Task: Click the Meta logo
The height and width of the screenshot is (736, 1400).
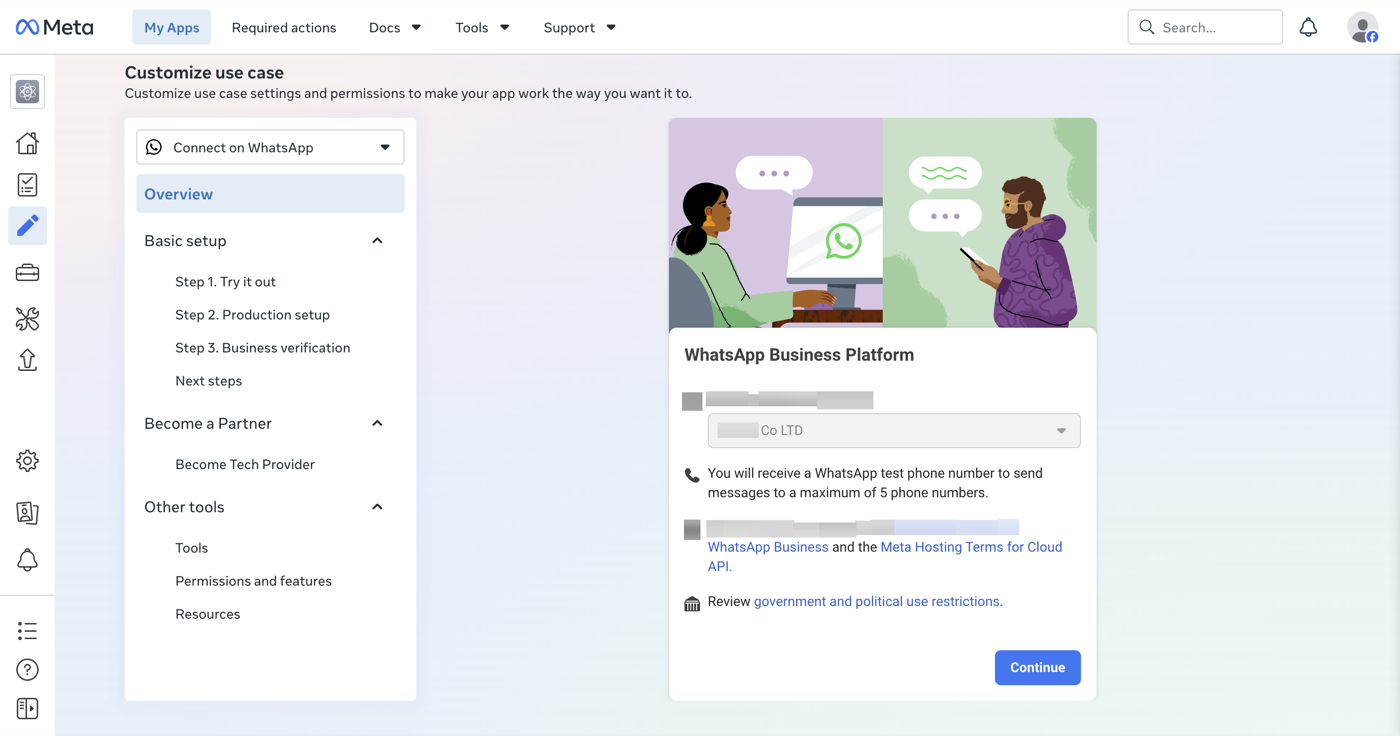Action: tap(55, 27)
